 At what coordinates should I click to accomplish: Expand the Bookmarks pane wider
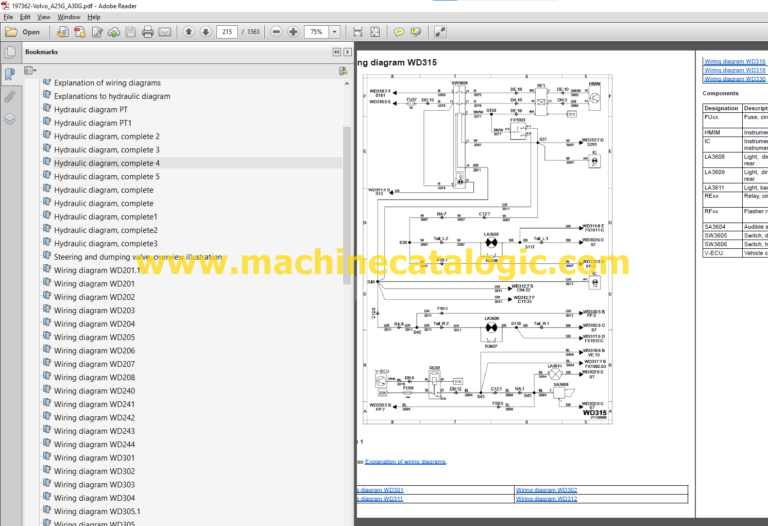click(x=347, y=52)
